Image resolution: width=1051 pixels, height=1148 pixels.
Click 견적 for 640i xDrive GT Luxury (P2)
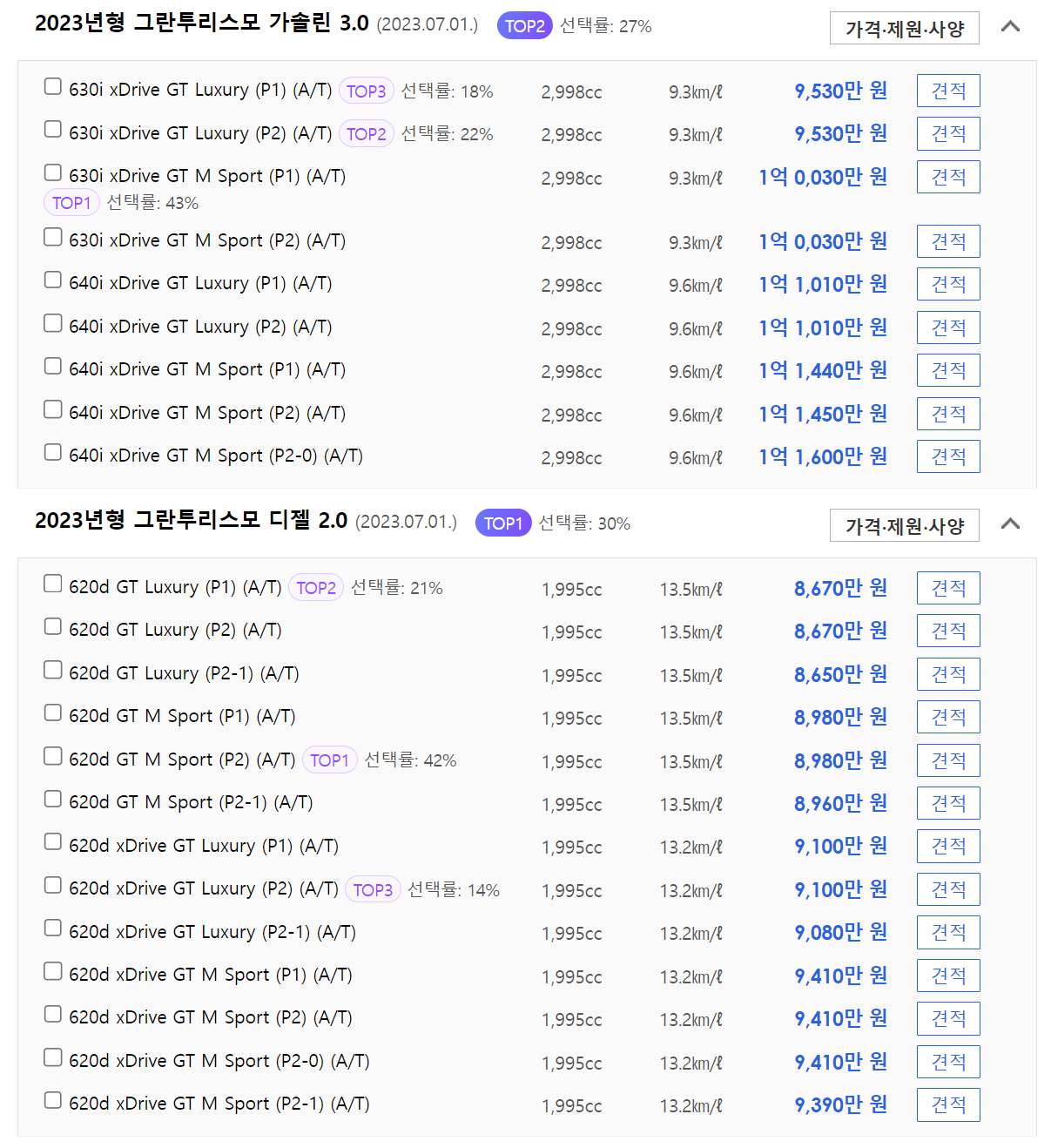[x=948, y=328]
